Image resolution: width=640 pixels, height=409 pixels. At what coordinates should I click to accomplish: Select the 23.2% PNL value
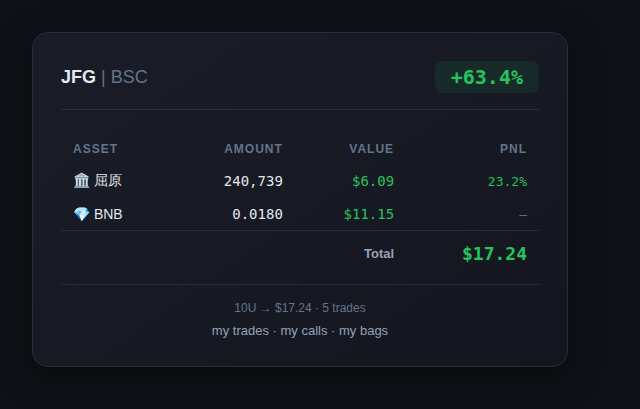(x=507, y=182)
